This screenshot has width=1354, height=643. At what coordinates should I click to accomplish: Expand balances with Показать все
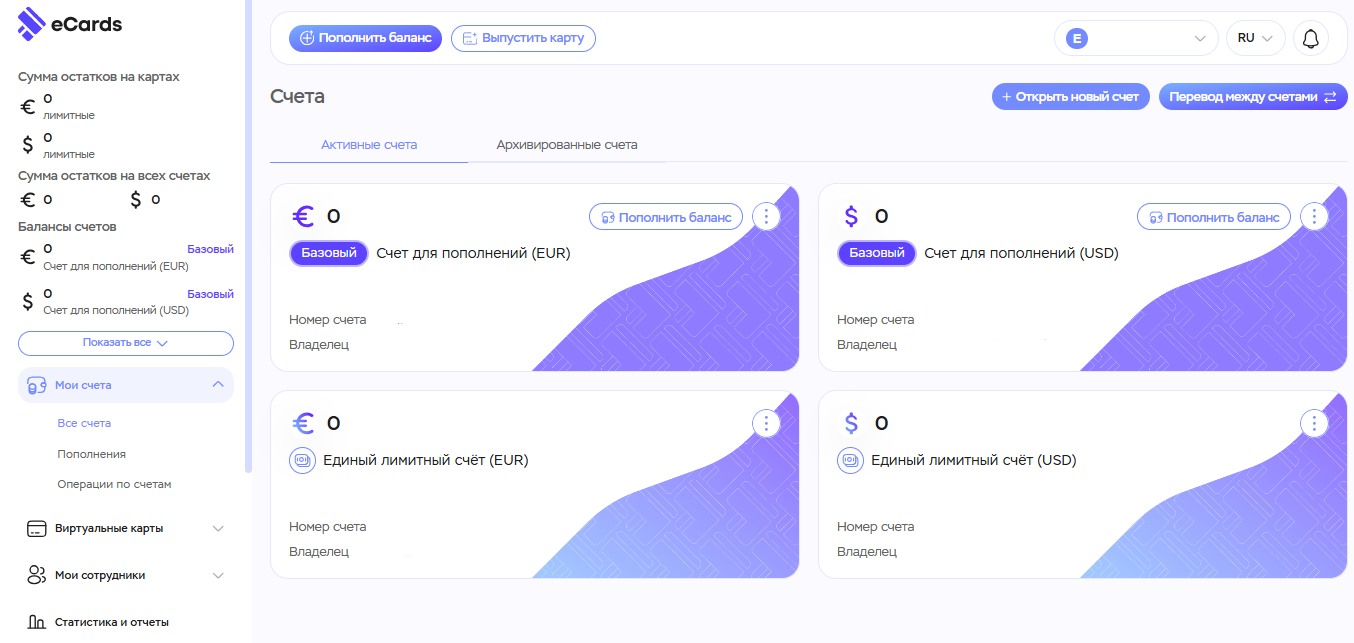click(x=125, y=343)
